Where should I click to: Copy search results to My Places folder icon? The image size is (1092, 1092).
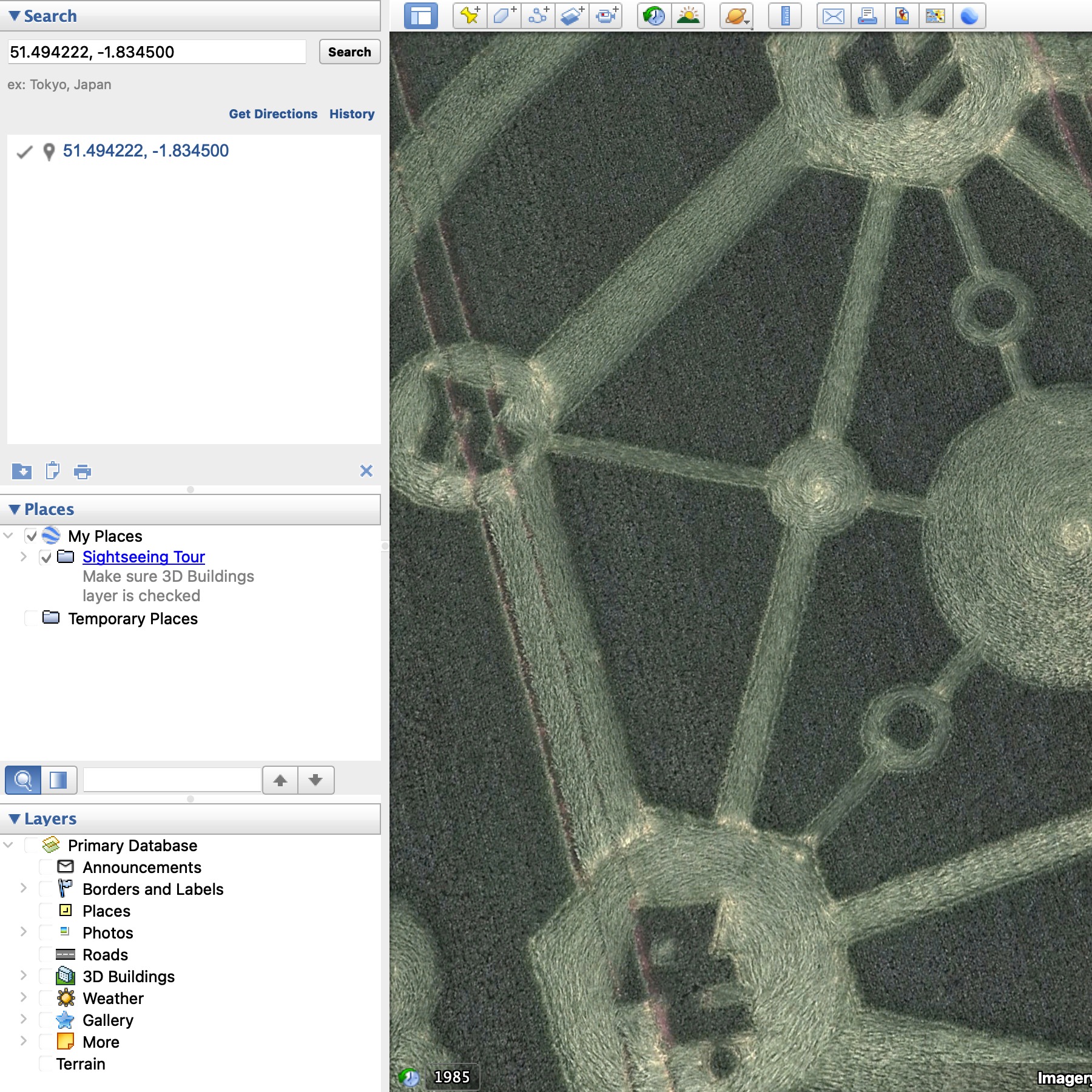(x=22, y=471)
